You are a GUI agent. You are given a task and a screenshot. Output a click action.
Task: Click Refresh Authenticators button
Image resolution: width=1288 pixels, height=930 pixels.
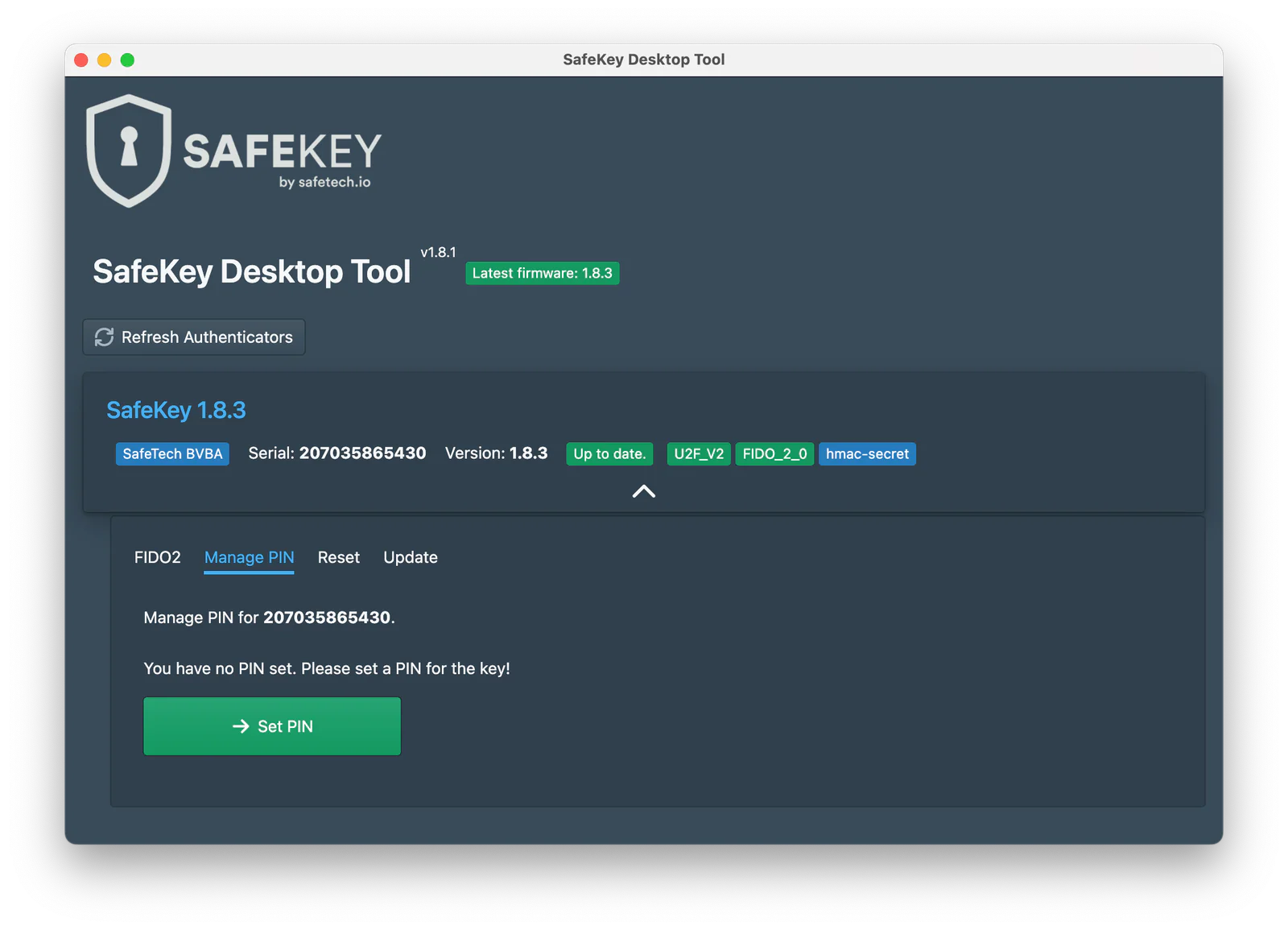coord(194,337)
